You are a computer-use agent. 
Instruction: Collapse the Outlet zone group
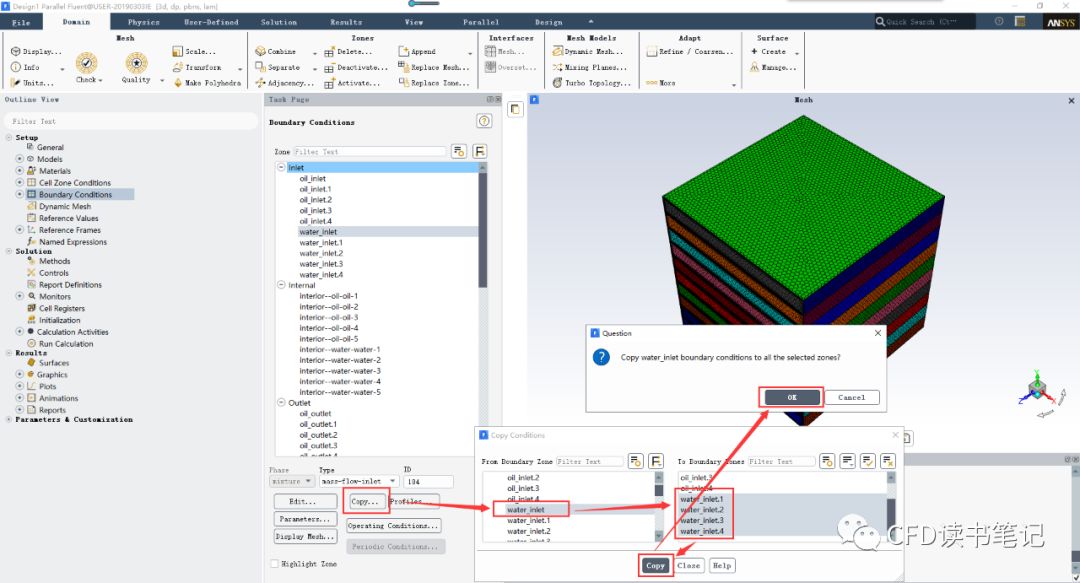[281, 403]
